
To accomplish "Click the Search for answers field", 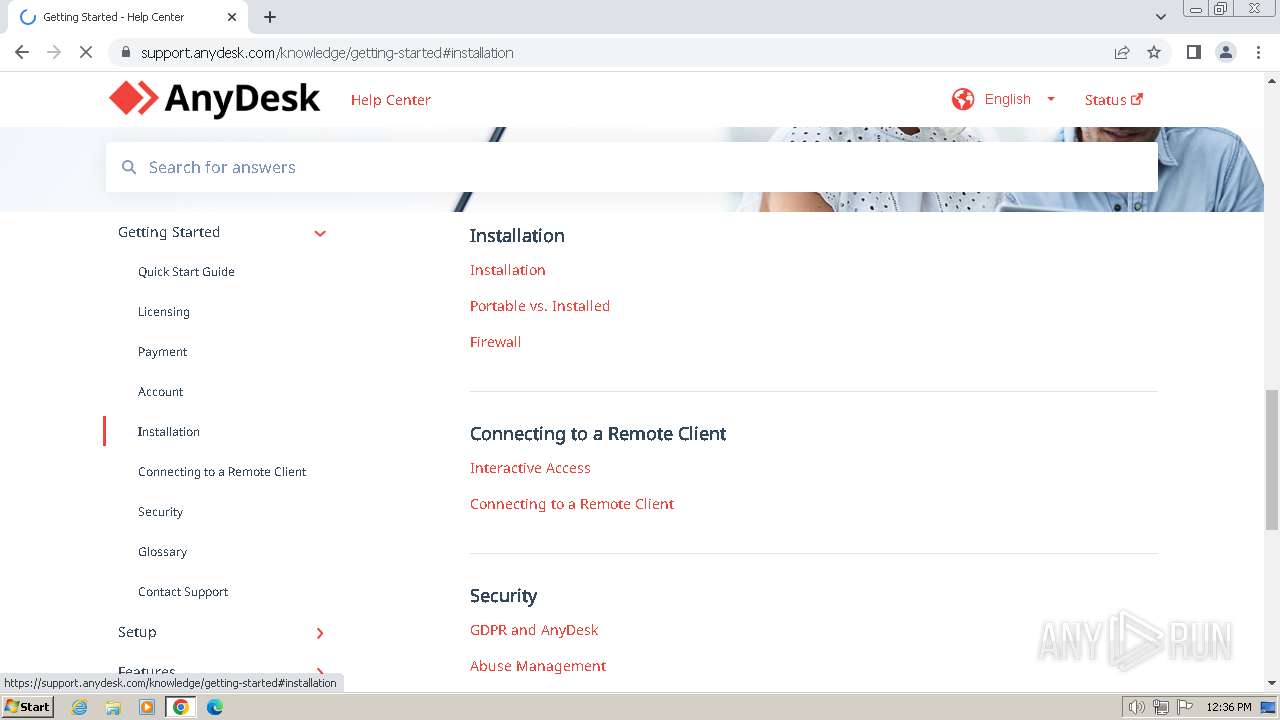I will tap(632, 167).
